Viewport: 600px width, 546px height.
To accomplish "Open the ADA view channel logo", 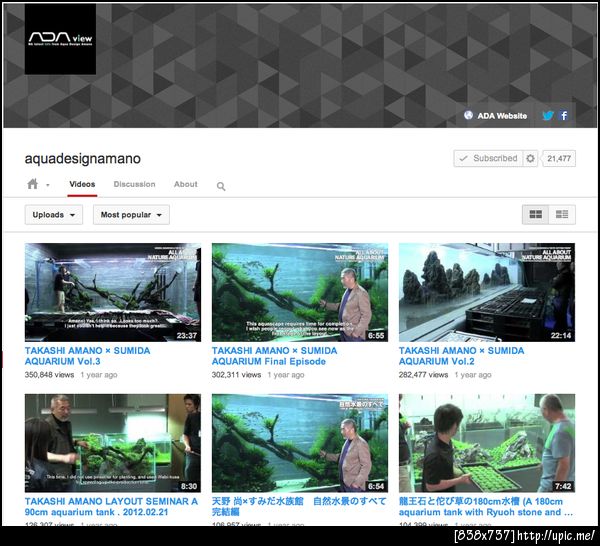I will (60, 39).
